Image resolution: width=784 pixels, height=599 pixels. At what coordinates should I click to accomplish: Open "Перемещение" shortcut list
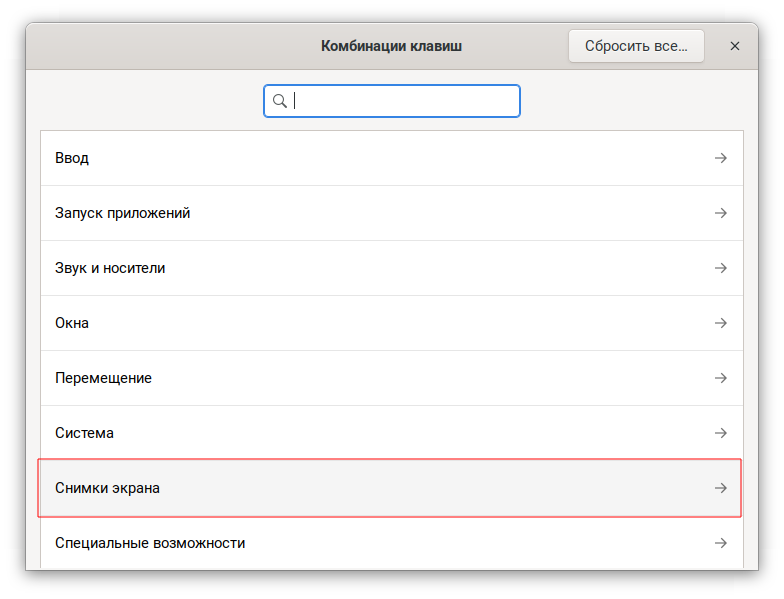point(390,378)
